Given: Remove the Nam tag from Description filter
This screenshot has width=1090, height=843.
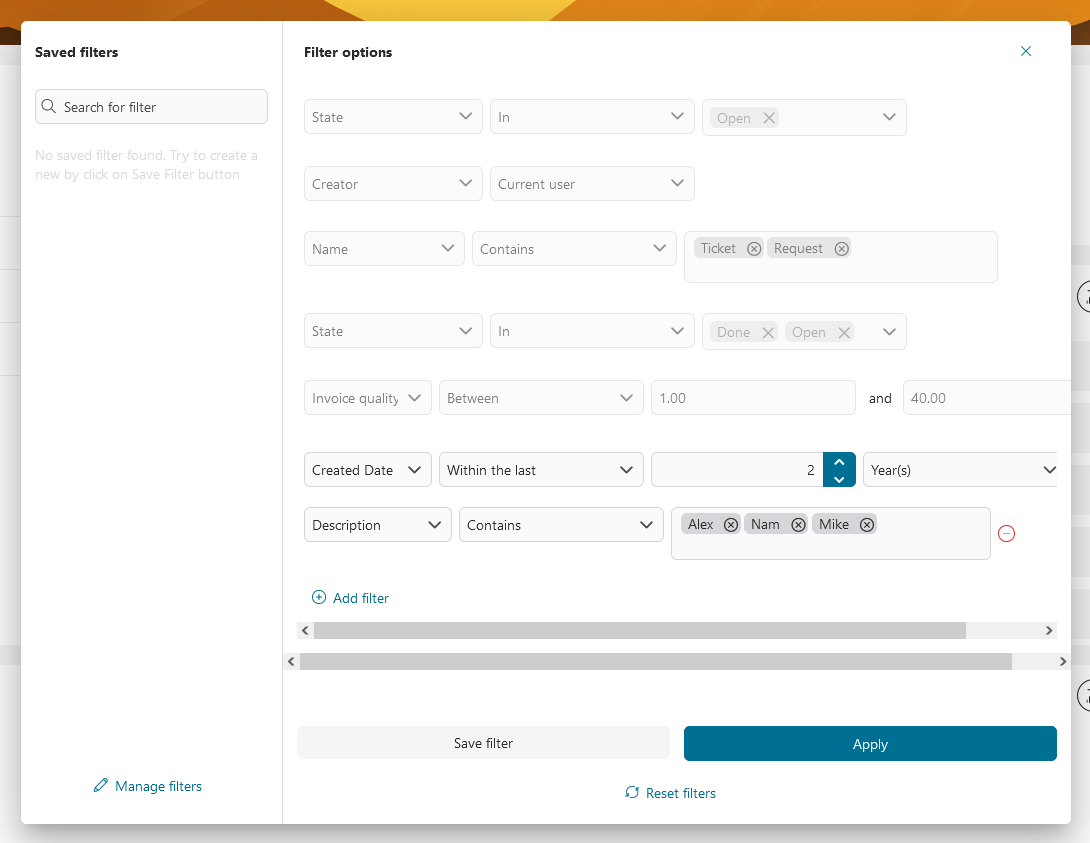Looking at the screenshot, I should 798,523.
